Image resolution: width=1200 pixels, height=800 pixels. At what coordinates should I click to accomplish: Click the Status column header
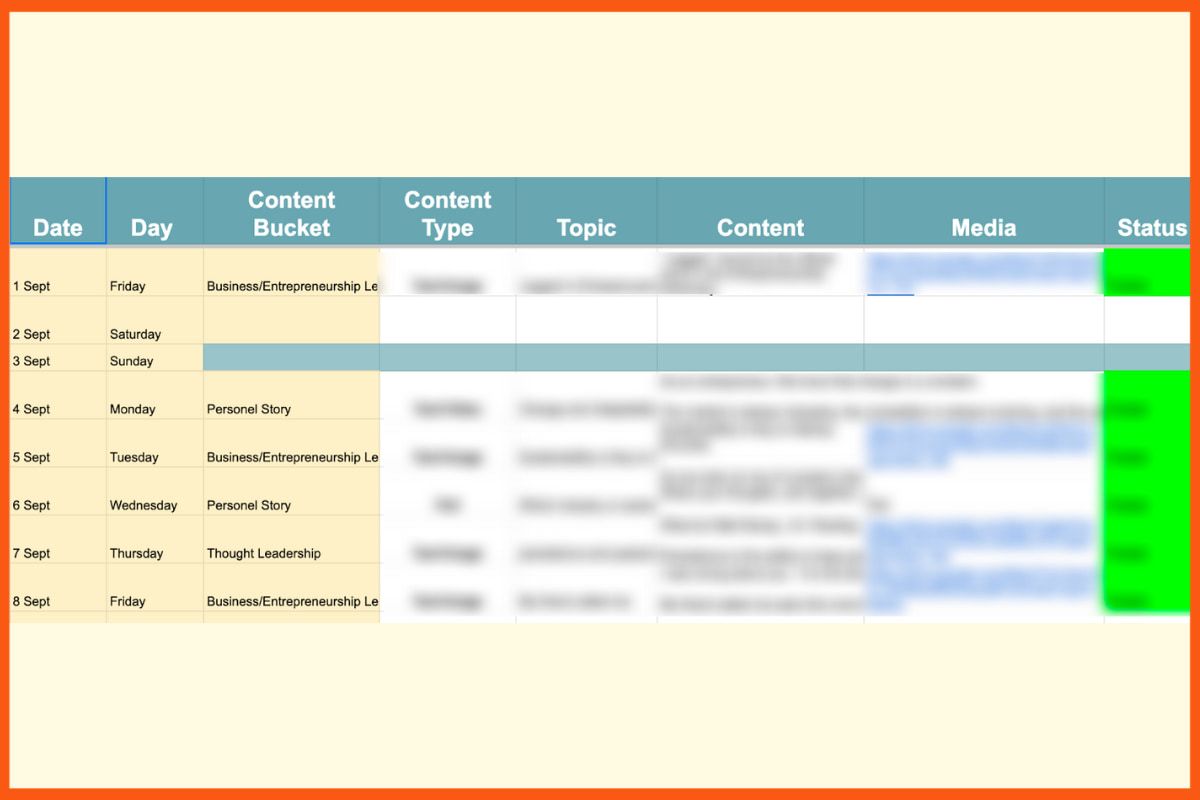[1148, 211]
